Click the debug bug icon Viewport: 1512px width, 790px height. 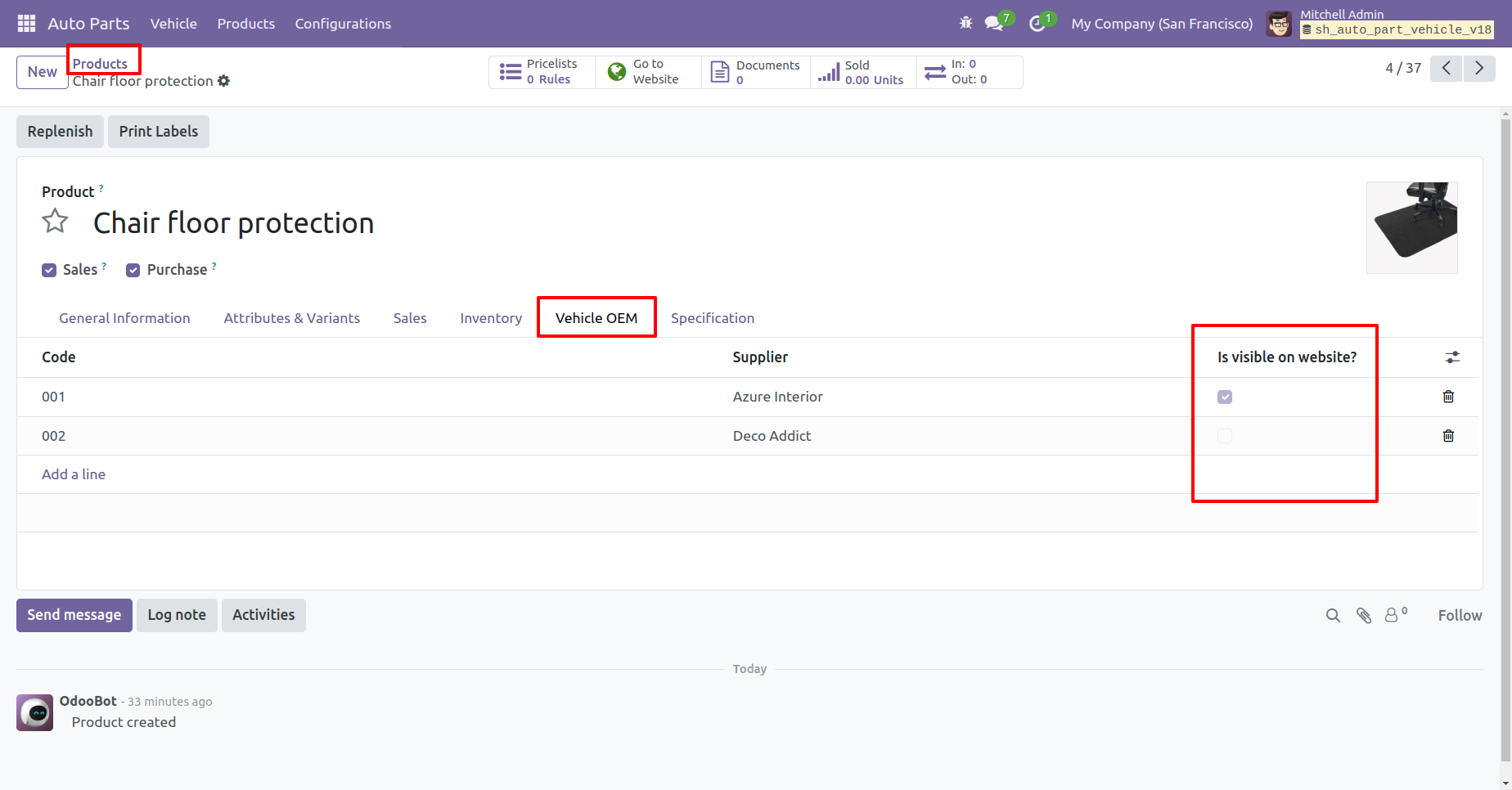(965, 23)
